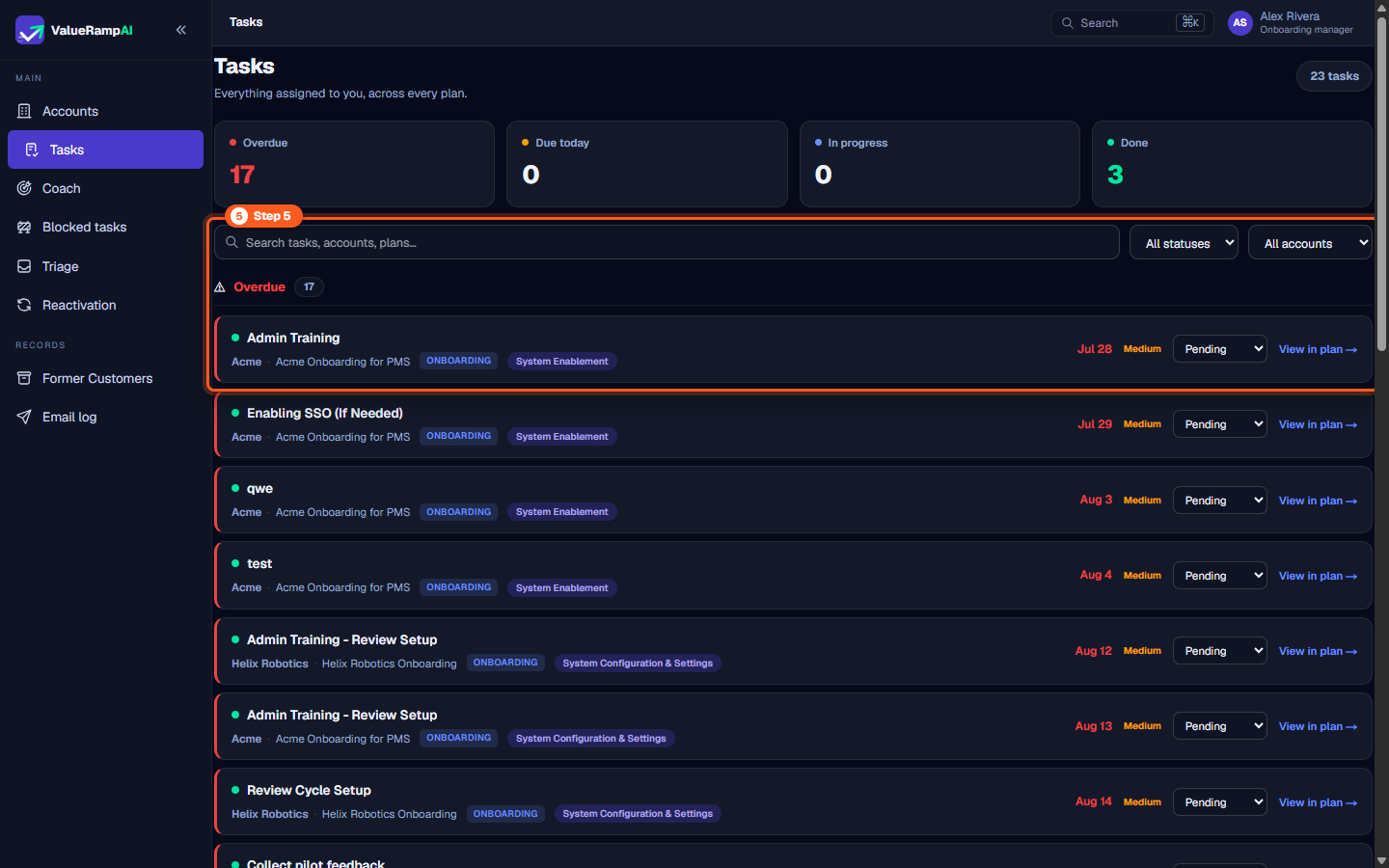Click the Blocked tasks icon
Screen dimensions: 1389x868
pyautogui.click(x=24, y=227)
